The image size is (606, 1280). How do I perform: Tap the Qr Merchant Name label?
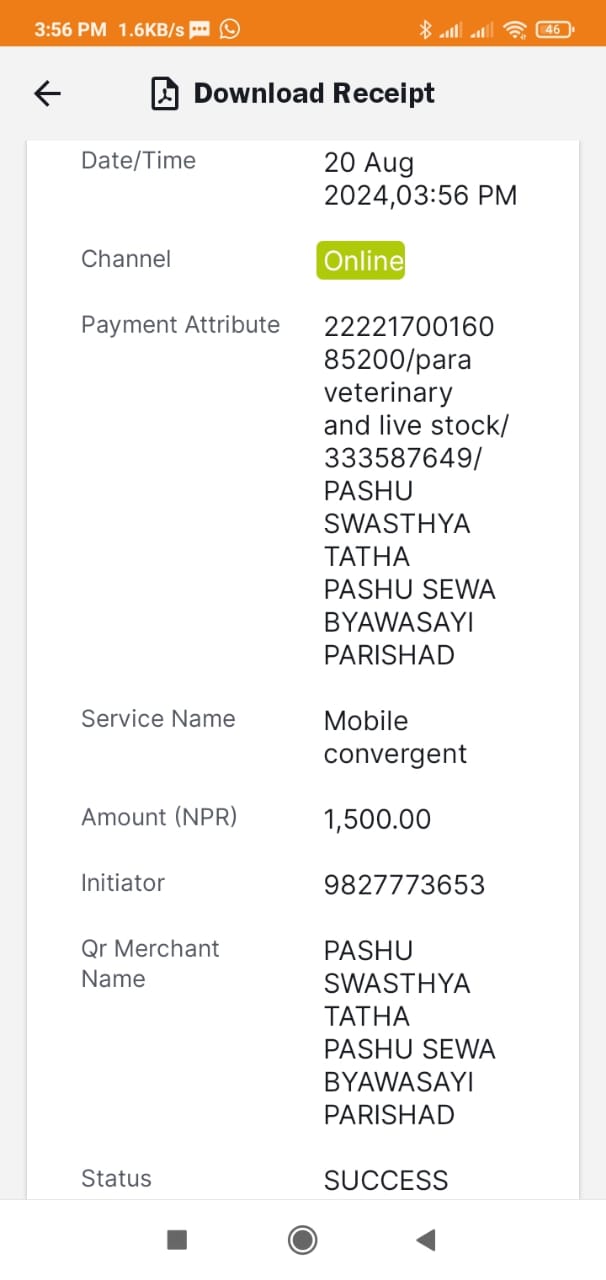click(x=150, y=964)
